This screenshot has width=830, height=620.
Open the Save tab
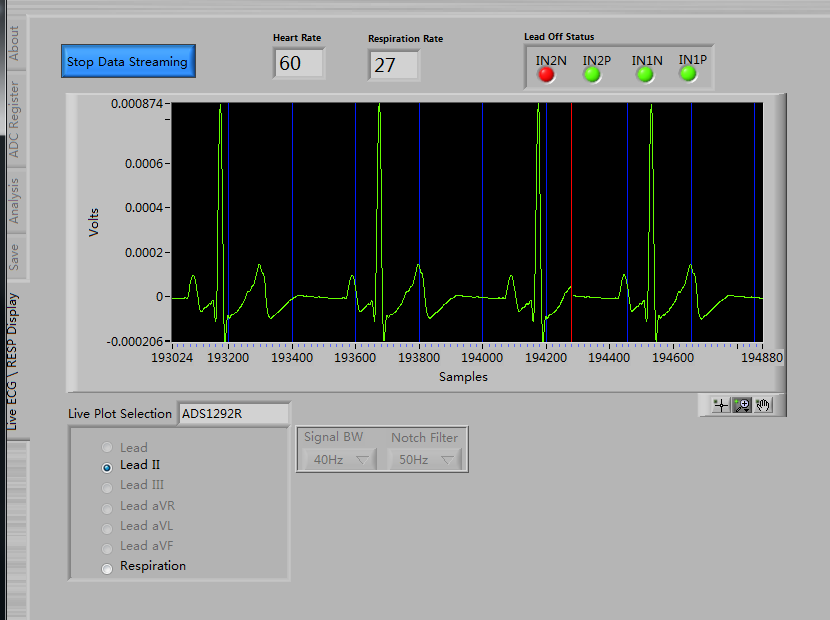pyautogui.click(x=14, y=257)
